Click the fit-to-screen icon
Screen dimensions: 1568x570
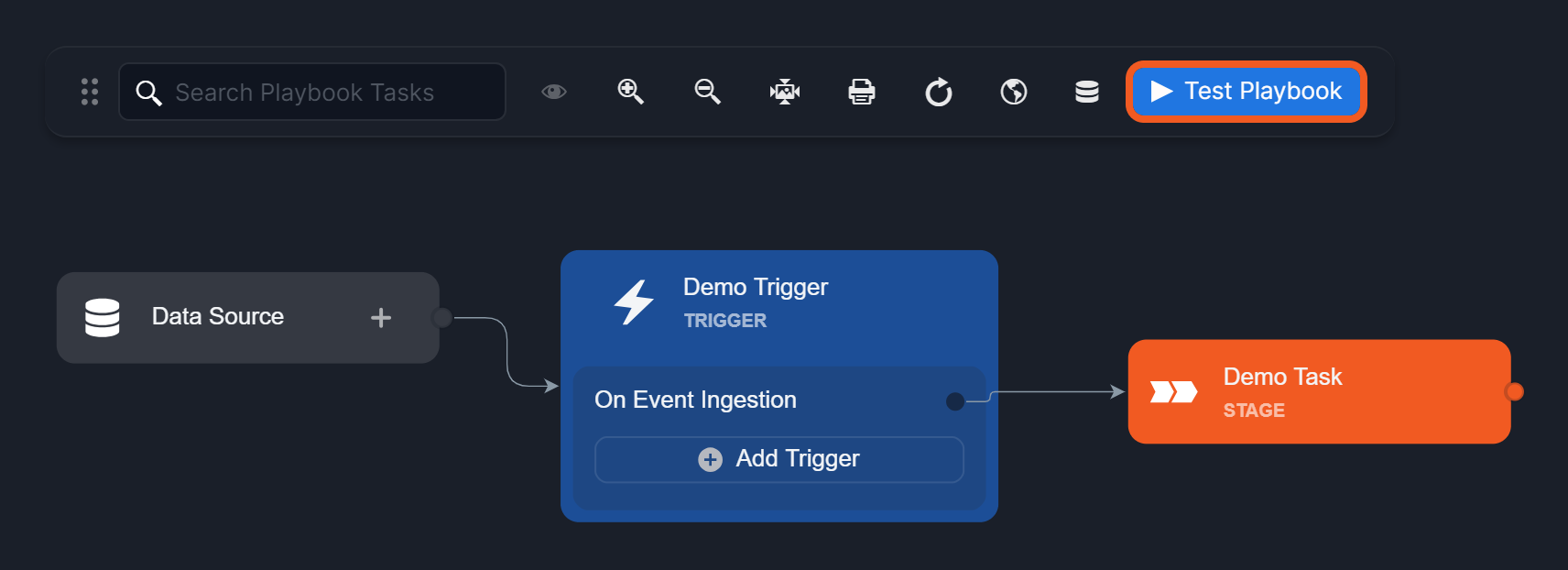point(785,92)
